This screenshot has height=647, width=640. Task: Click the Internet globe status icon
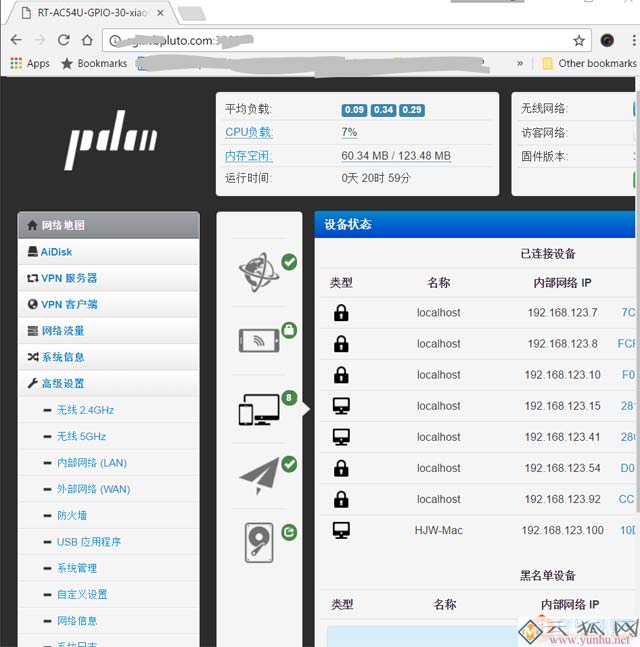coord(259,272)
